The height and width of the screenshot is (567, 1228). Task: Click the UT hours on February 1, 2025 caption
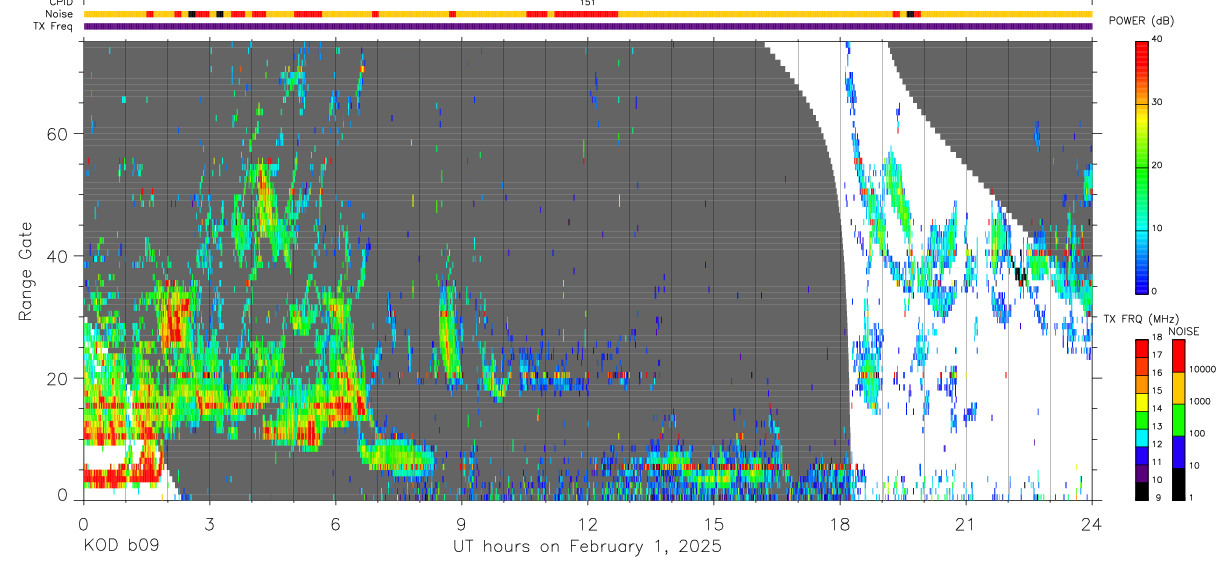[x=588, y=548]
